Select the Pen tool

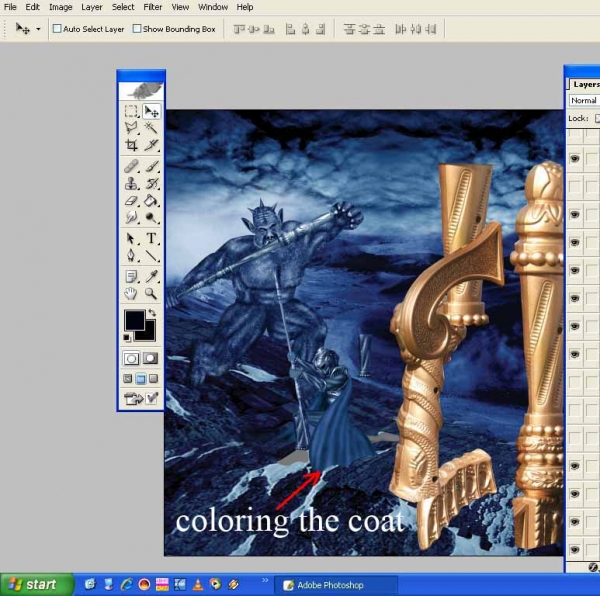click(x=131, y=255)
